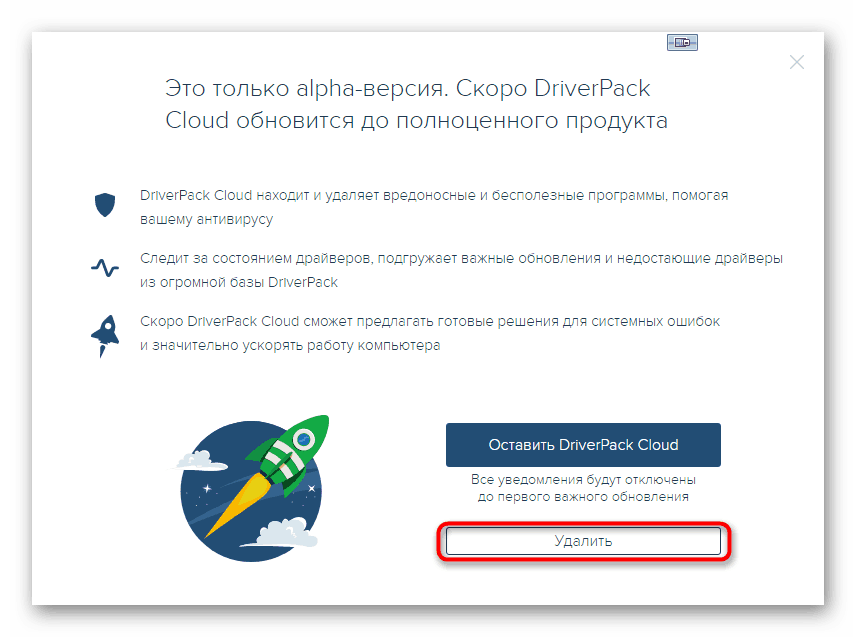Click the shield icon beside antivirus text
Screen dimensions: 856x637
[x=105, y=205]
